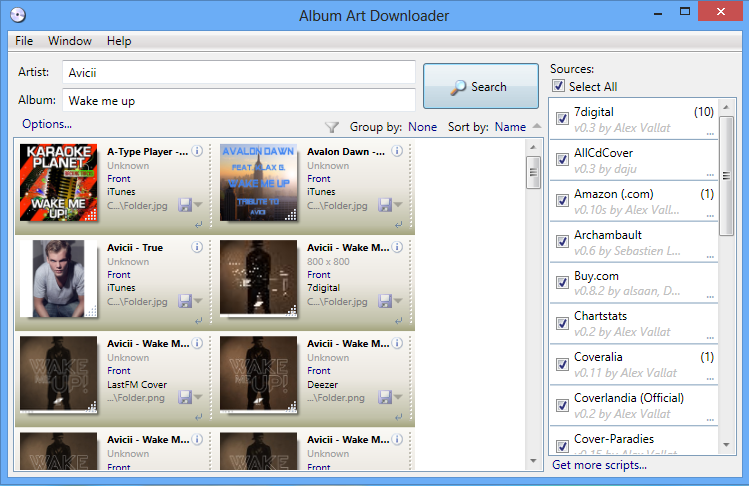Click the return arrow on Avalon Dawn result

pos(398,225)
